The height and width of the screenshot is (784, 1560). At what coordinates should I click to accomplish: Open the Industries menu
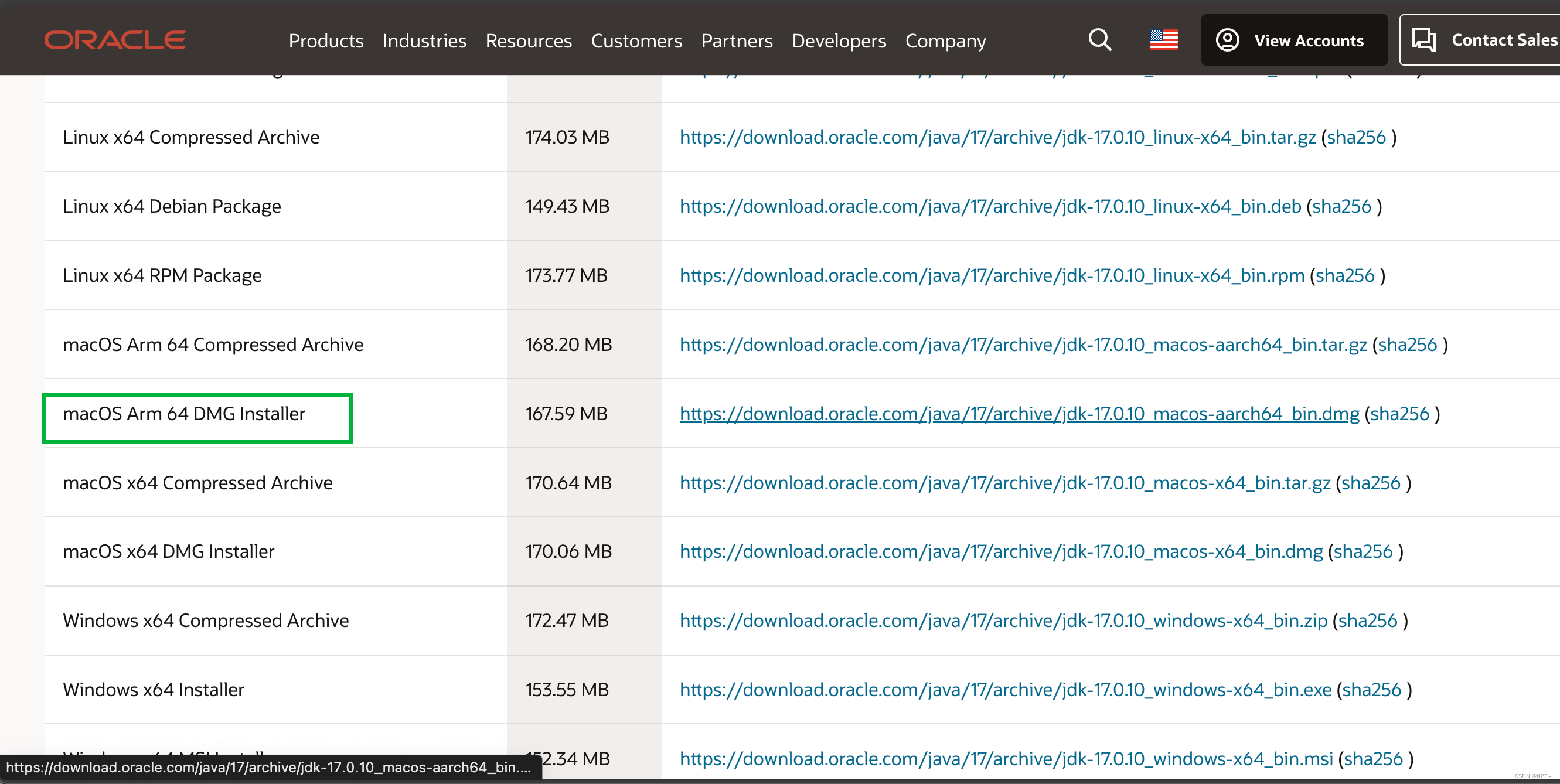click(424, 40)
